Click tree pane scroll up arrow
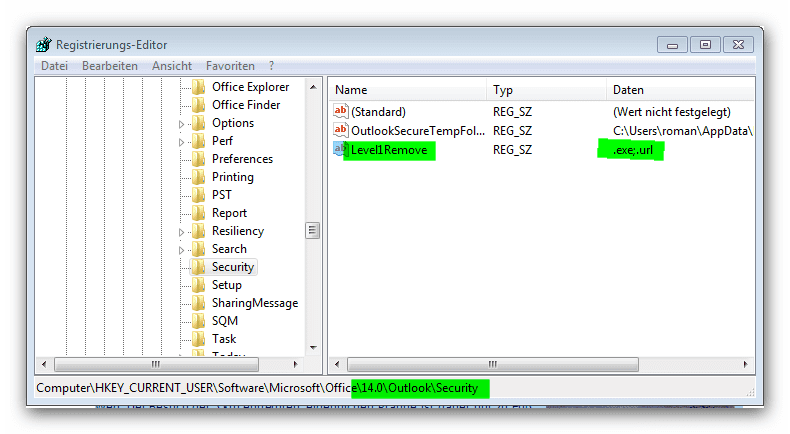 (x=313, y=87)
